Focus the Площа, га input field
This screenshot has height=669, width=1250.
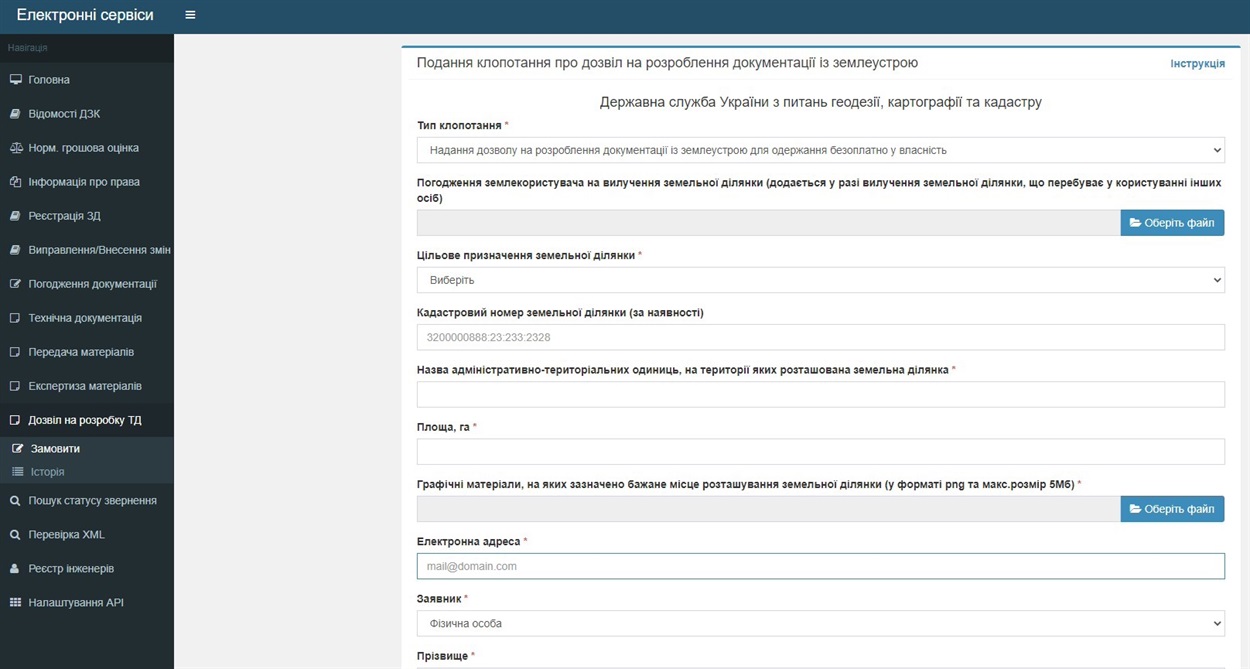point(820,452)
